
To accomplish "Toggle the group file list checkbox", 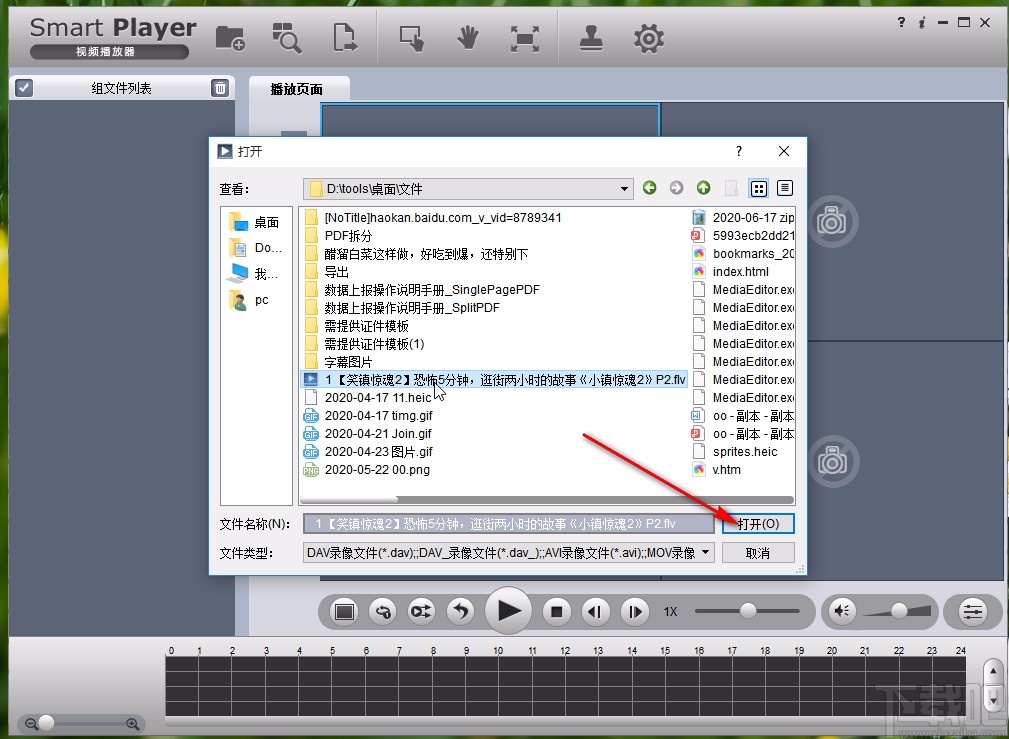I will 24,88.
